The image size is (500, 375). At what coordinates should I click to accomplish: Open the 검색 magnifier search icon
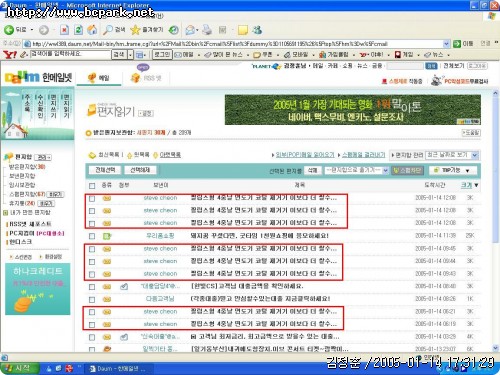[108, 30]
